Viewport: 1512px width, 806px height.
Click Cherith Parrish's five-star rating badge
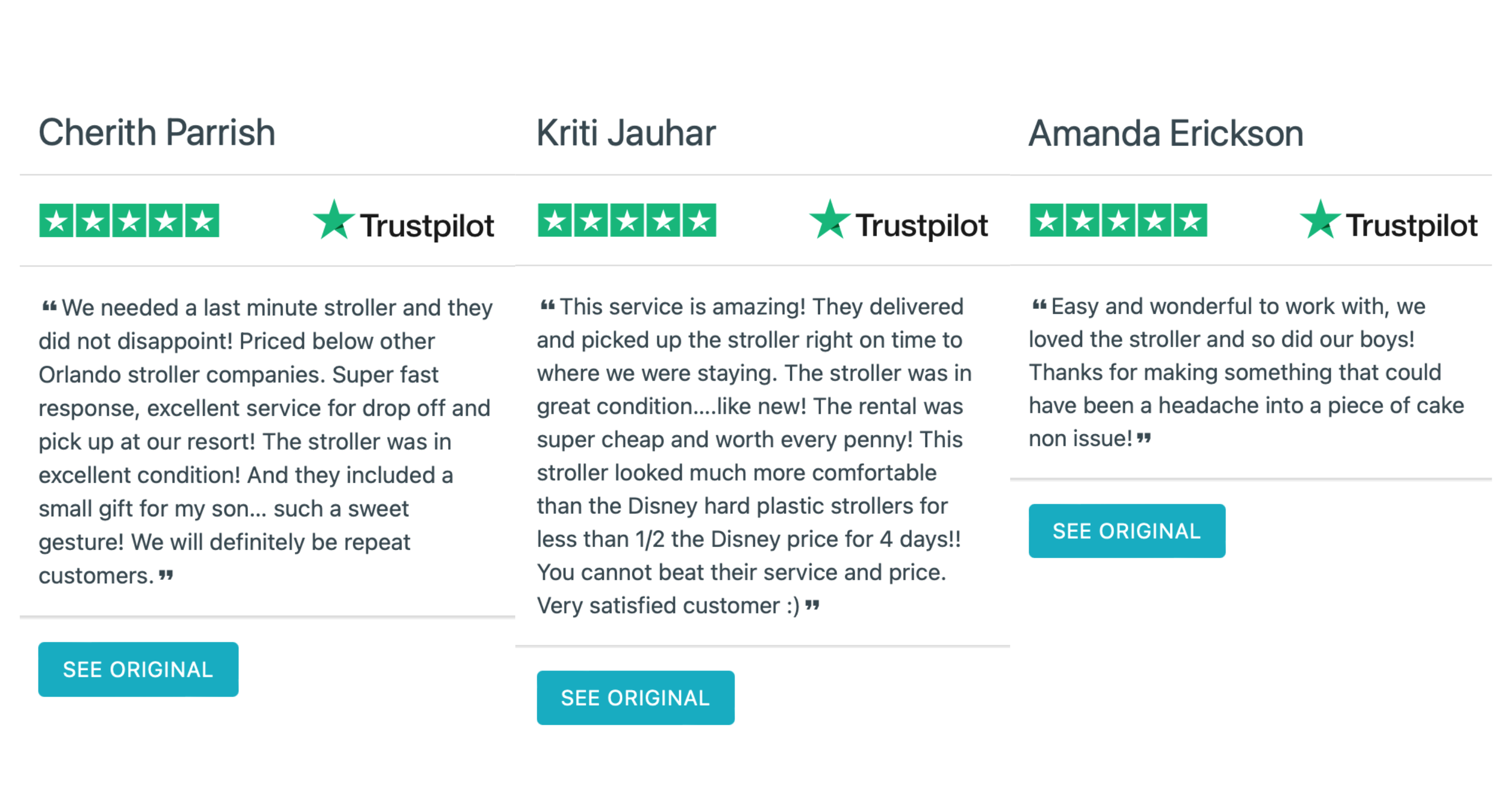(x=129, y=221)
